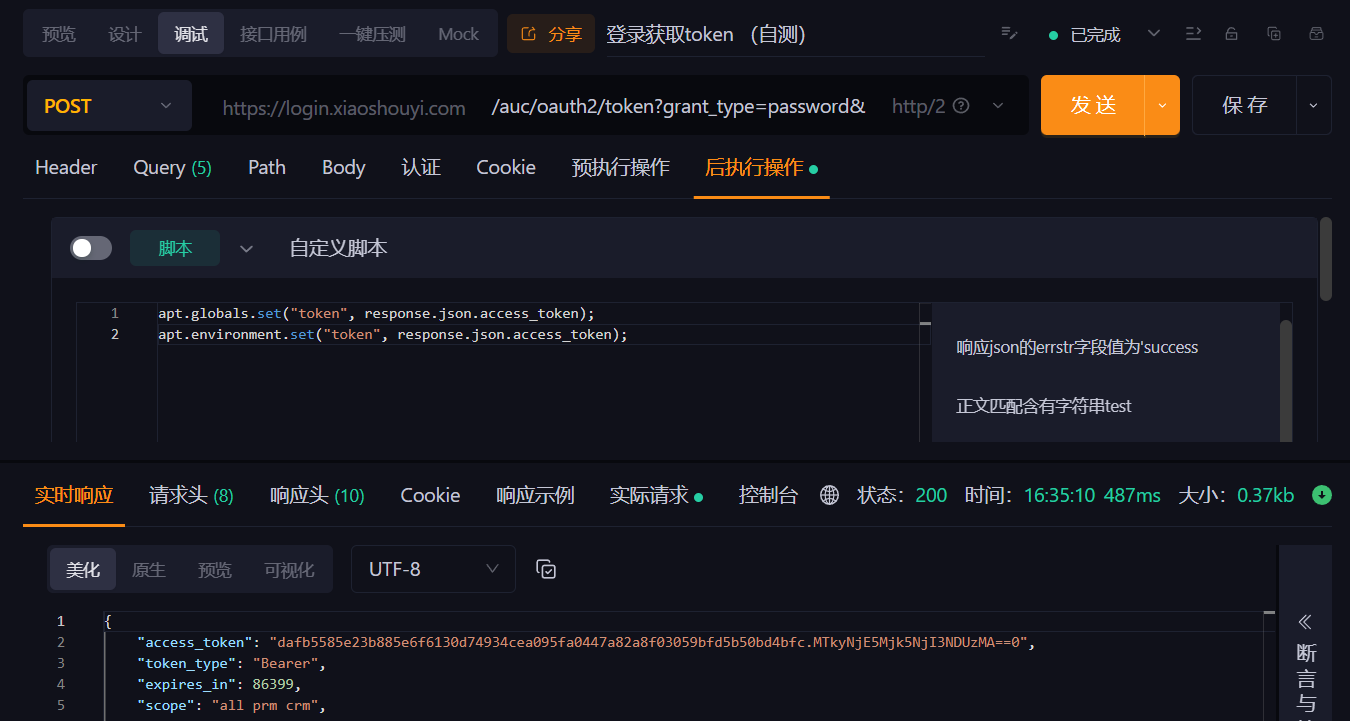Click the green download response icon
This screenshot has height=721, width=1350.
(1322, 494)
